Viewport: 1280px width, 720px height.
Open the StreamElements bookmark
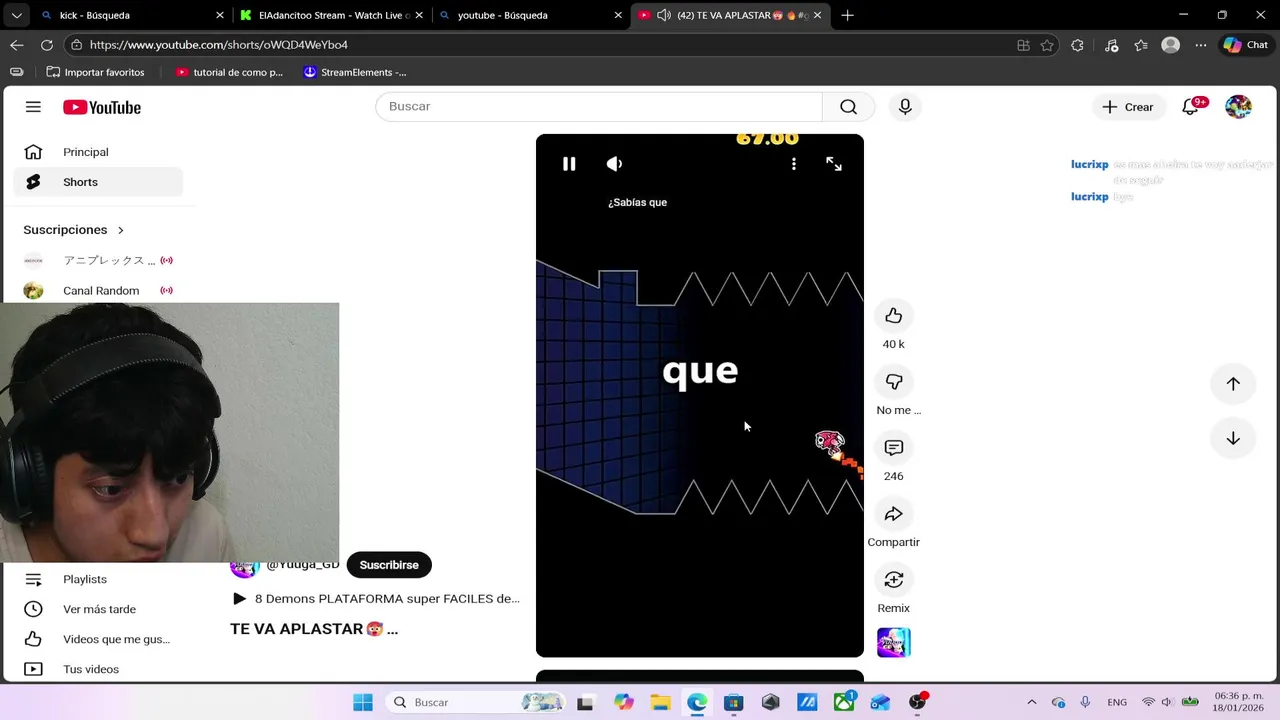[x=355, y=72]
